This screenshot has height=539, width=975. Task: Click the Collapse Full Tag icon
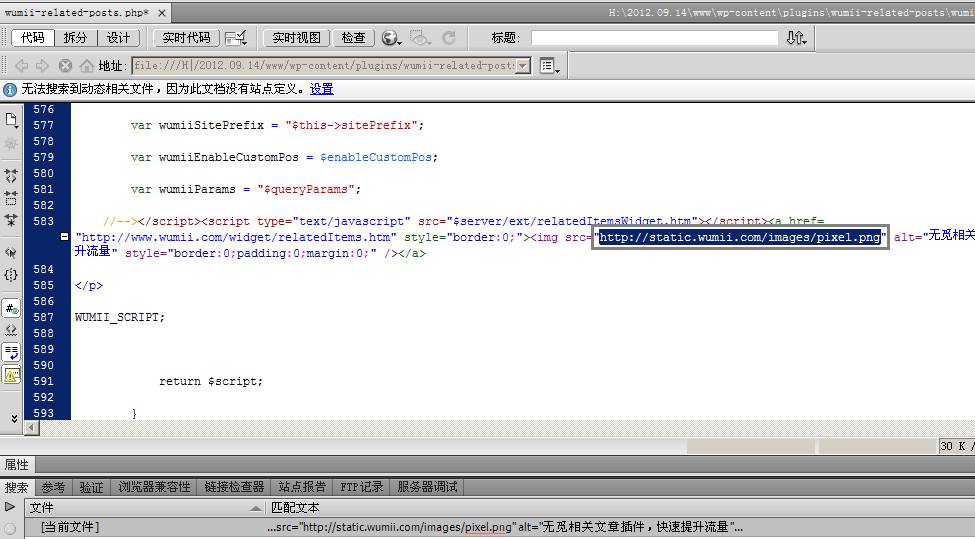[11, 176]
